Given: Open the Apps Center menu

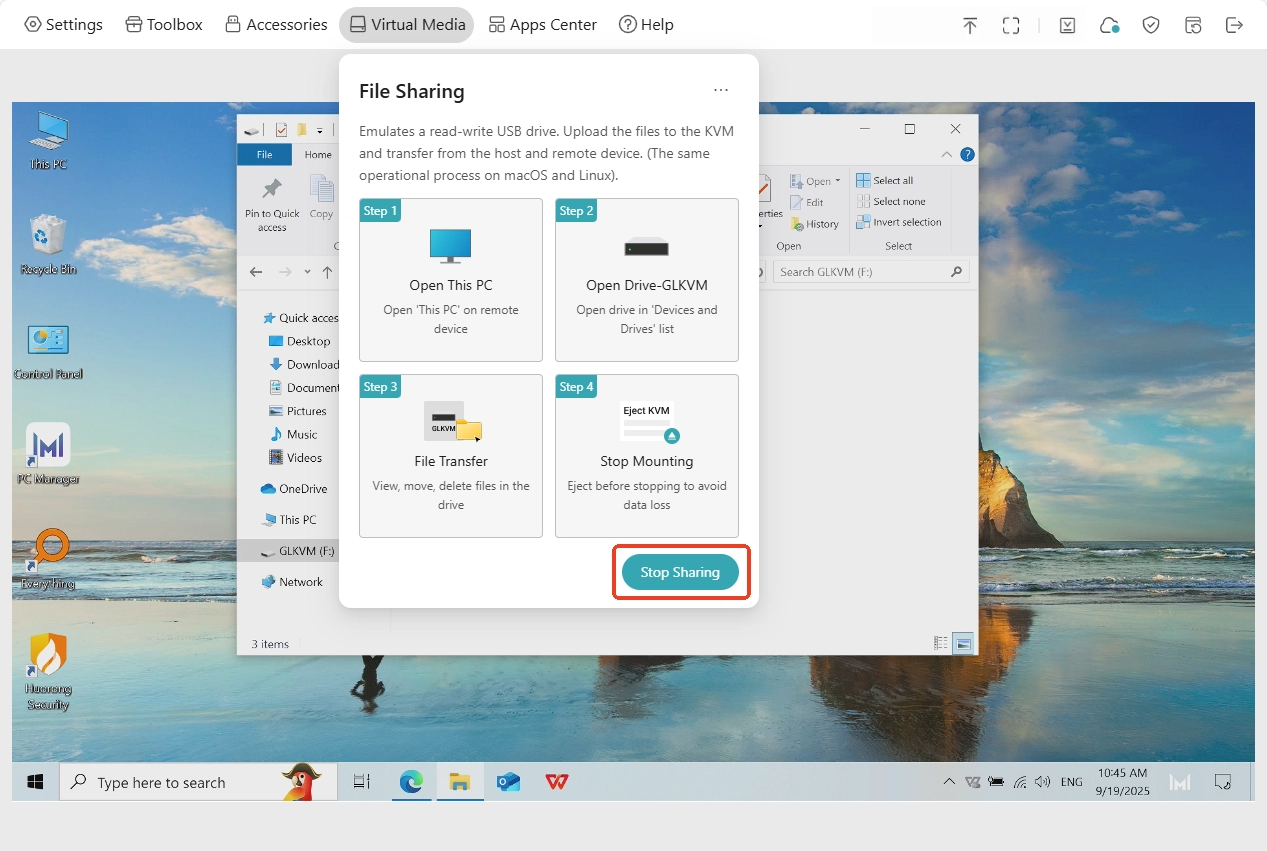Looking at the screenshot, I should click(542, 25).
